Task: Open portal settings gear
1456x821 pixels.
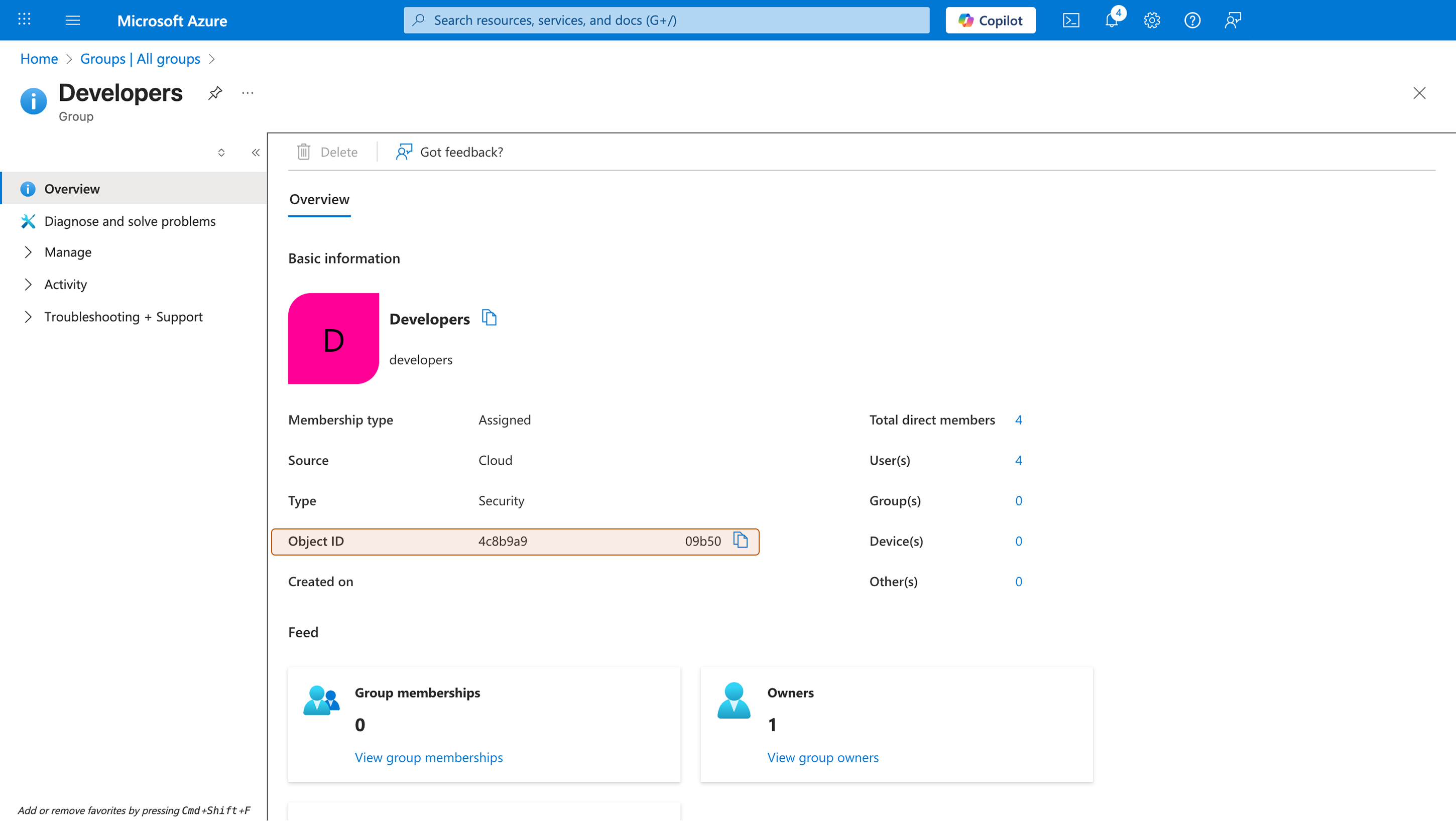Action: tap(1152, 20)
